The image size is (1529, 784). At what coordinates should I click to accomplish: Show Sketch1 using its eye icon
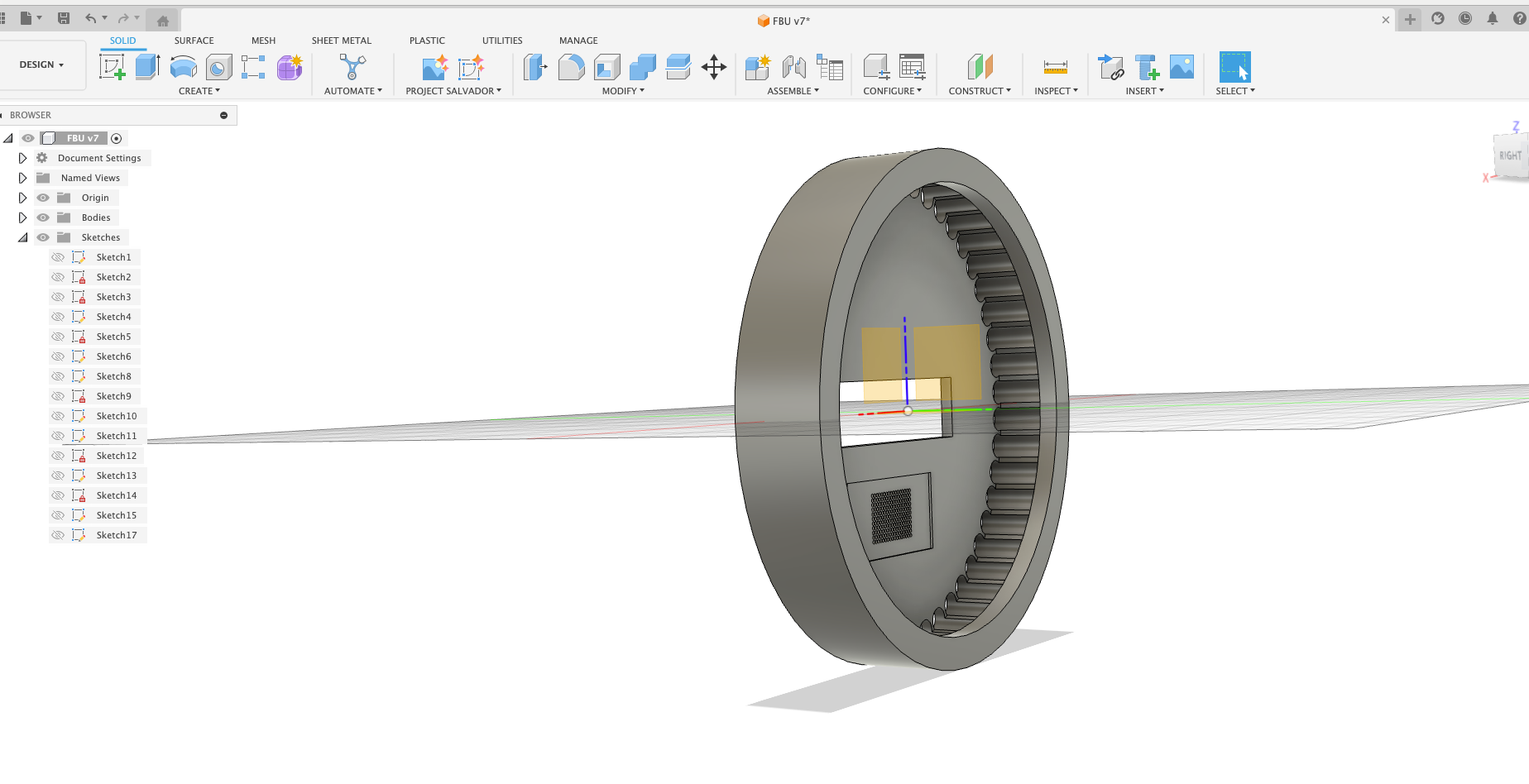point(58,257)
